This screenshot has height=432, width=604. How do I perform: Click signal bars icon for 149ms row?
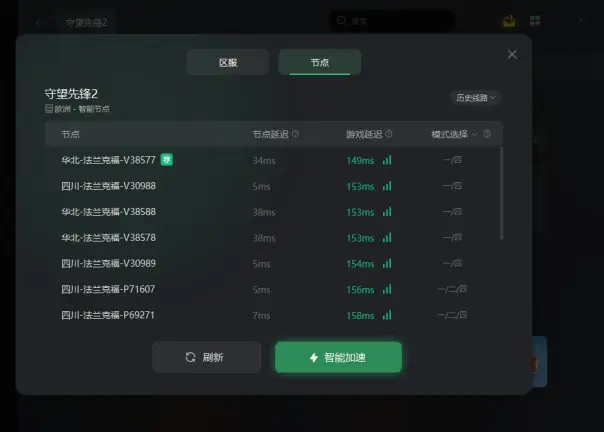[x=387, y=160]
